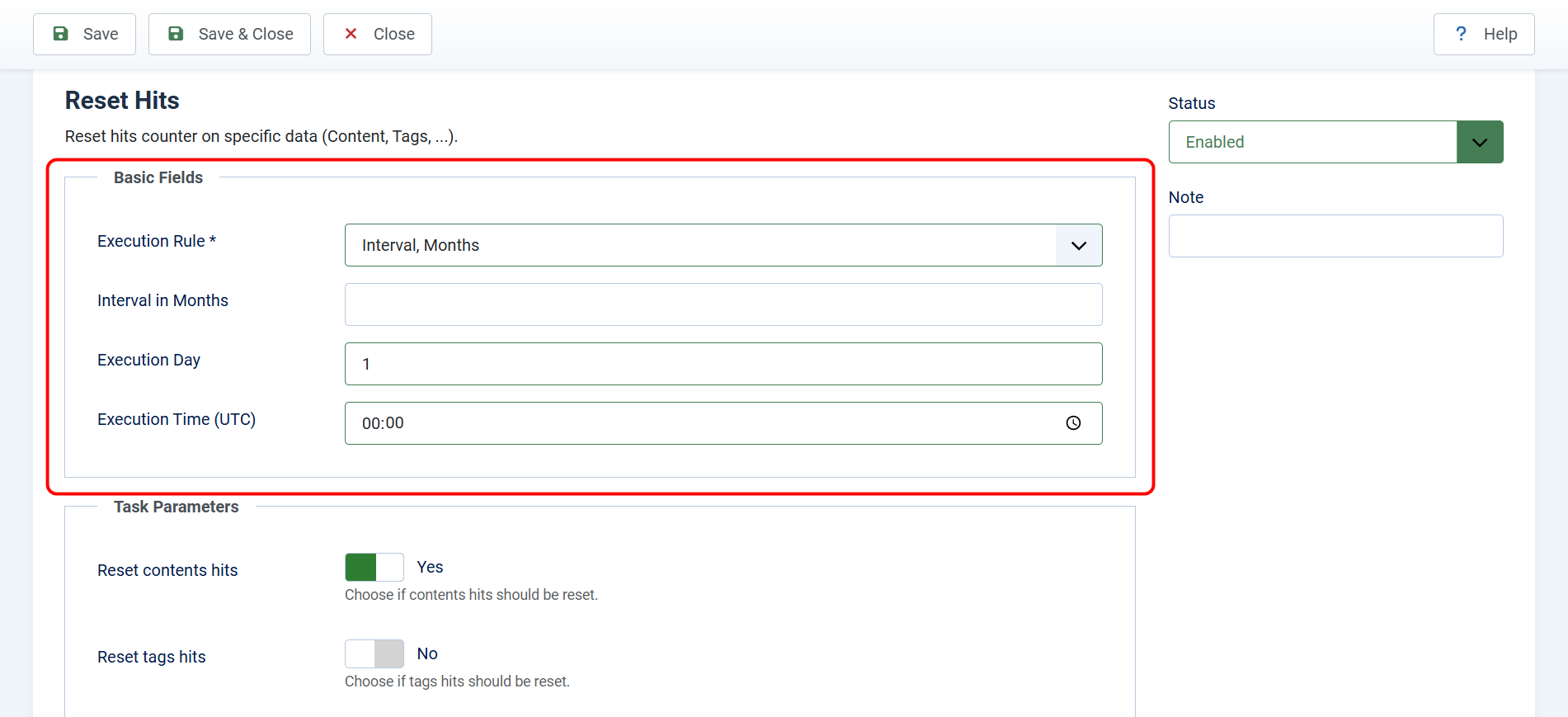The width and height of the screenshot is (1568, 717).
Task: Click the Note input field
Action: point(1335,236)
